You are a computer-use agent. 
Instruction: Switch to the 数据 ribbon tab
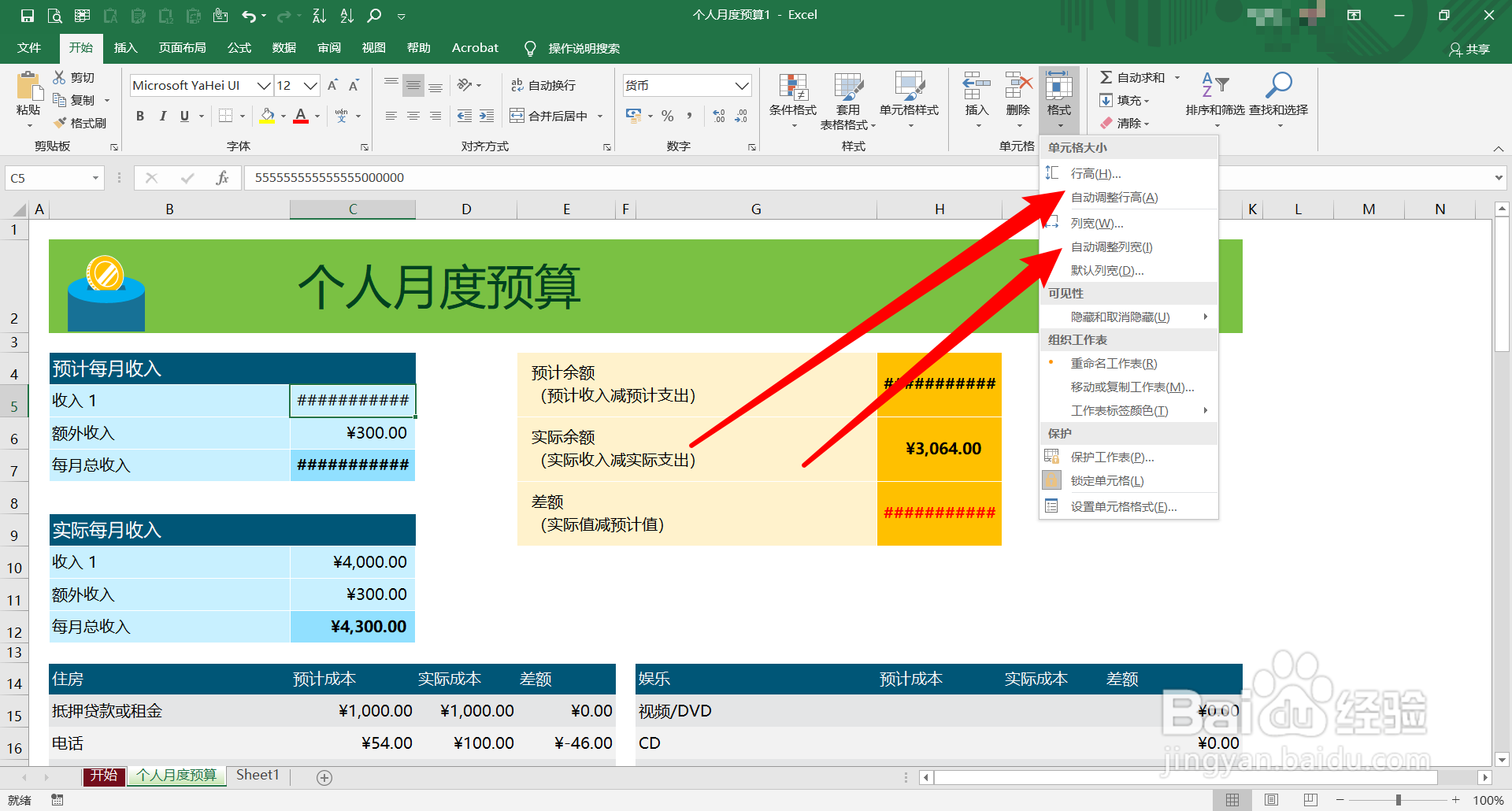coord(283,47)
